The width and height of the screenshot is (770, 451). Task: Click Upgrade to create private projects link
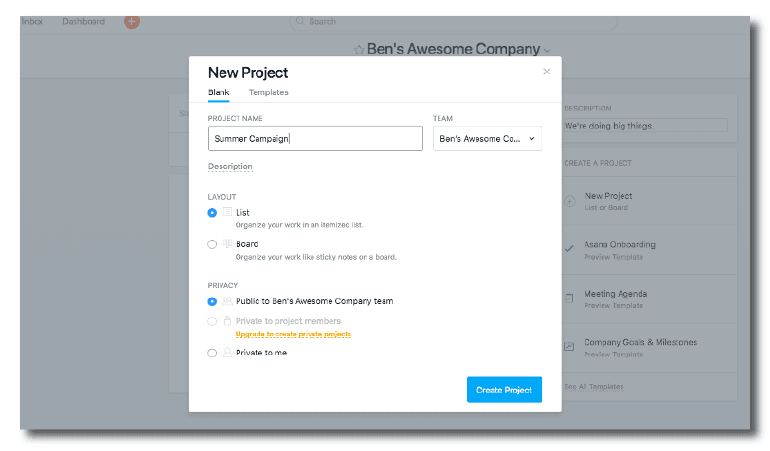[293, 334]
